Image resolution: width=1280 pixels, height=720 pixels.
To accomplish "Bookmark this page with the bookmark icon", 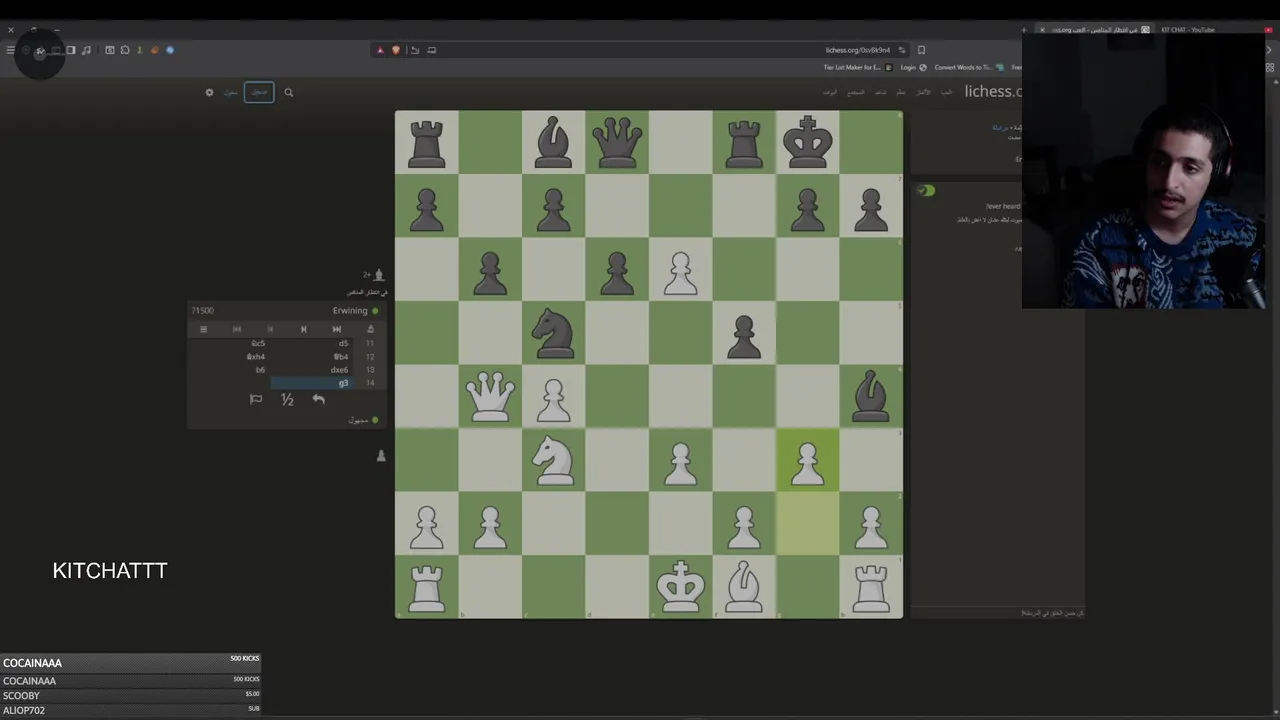I will (x=921, y=50).
